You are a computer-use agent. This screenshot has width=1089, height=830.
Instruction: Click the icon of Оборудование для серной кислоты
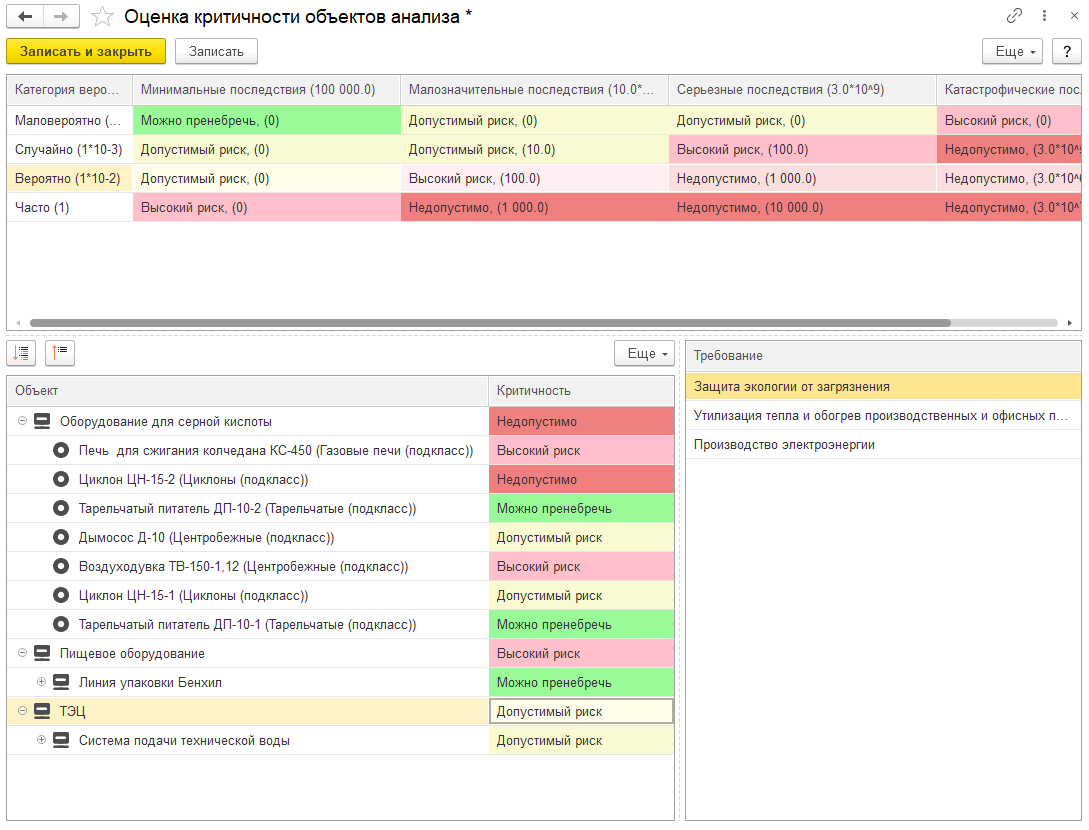click(x=42, y=422)
